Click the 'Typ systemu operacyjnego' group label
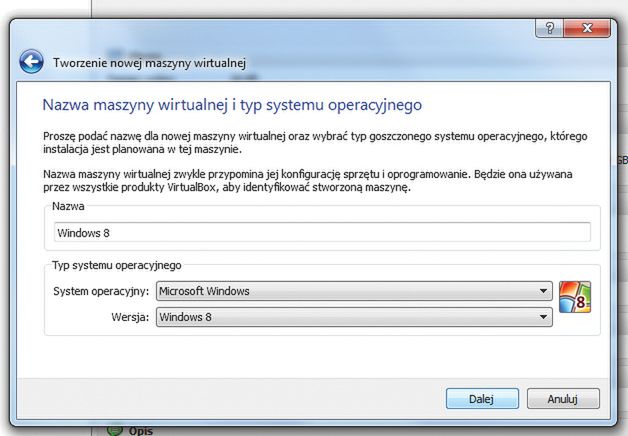The width and height of the screenshot is (628, 436). coord(117,265)
